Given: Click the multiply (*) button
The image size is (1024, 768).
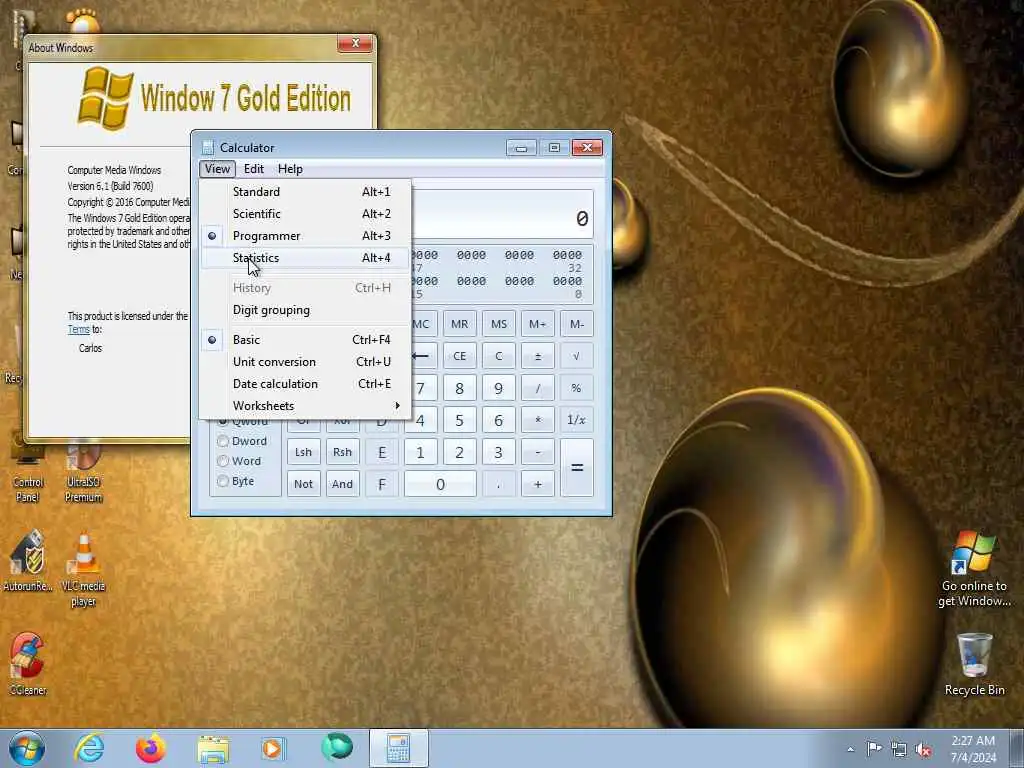Looking at the screenshot, I should (537, 420).
